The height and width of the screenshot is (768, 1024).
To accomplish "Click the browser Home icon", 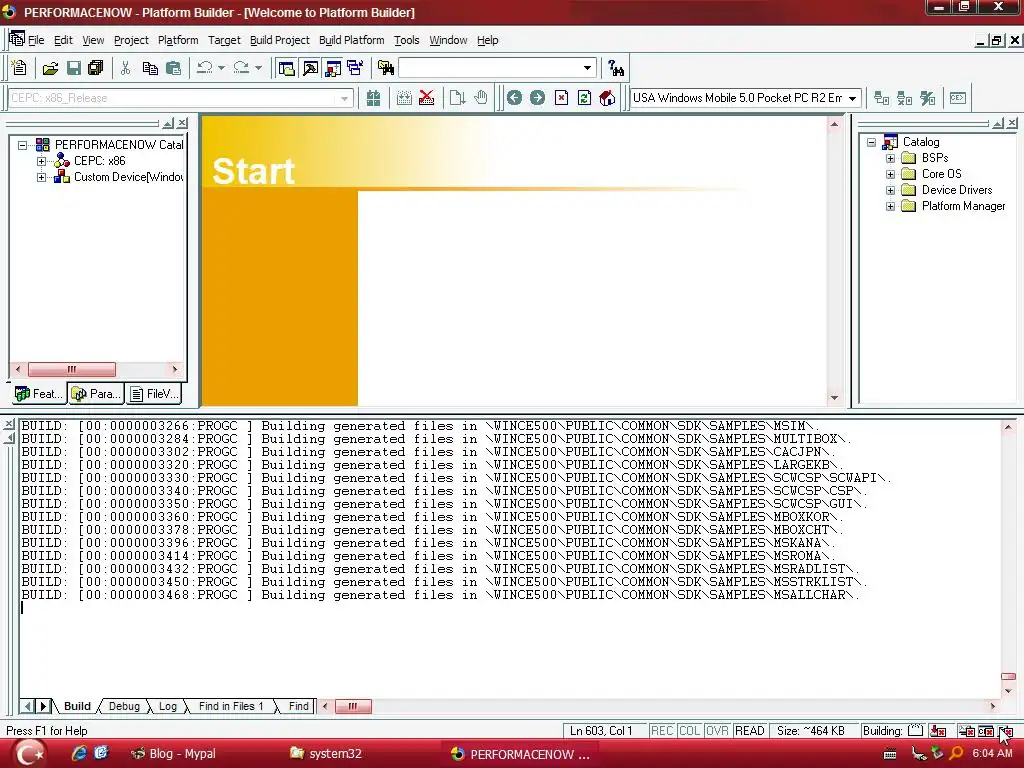I will (x=607, y=98).
